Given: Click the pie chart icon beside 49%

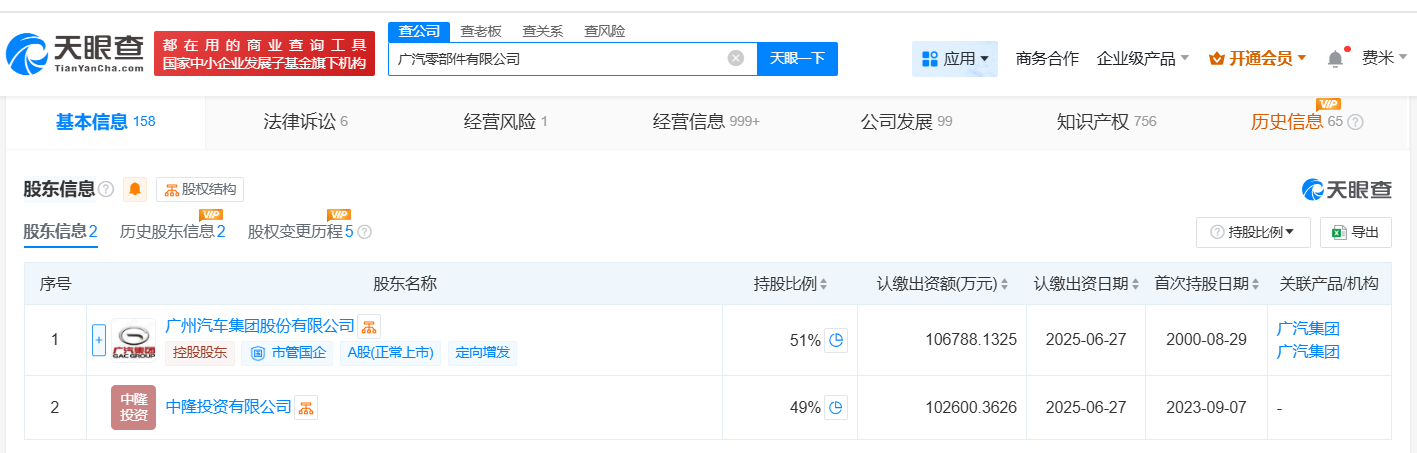Looking at the screenshot, I should (836, 407).
